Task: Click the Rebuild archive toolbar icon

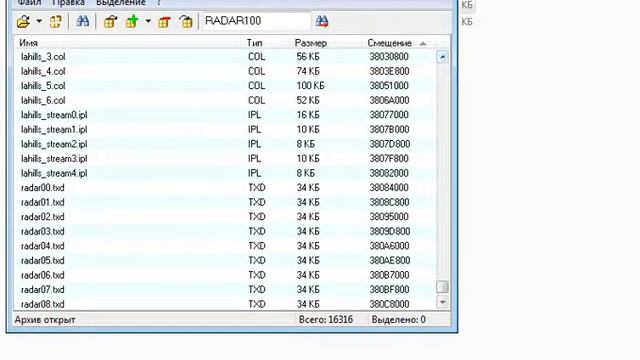Action: [56, 21]
